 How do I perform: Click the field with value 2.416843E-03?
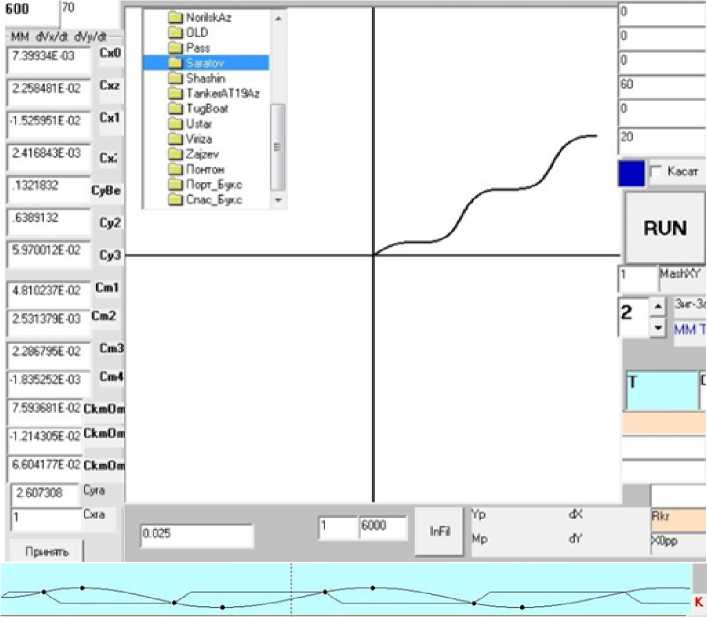click(x=49, y=158)
